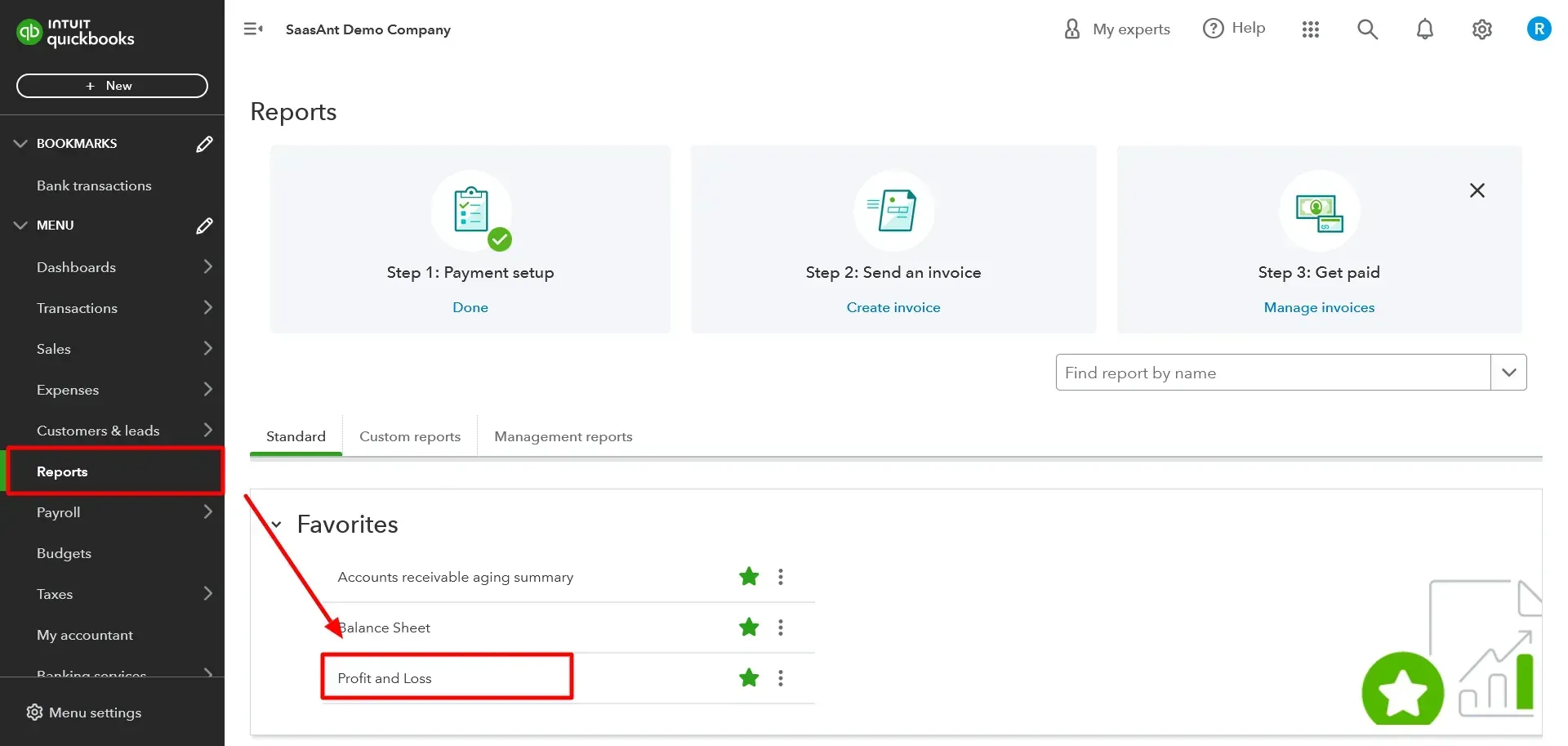Select Reports in the sidebar

[62, 471]
